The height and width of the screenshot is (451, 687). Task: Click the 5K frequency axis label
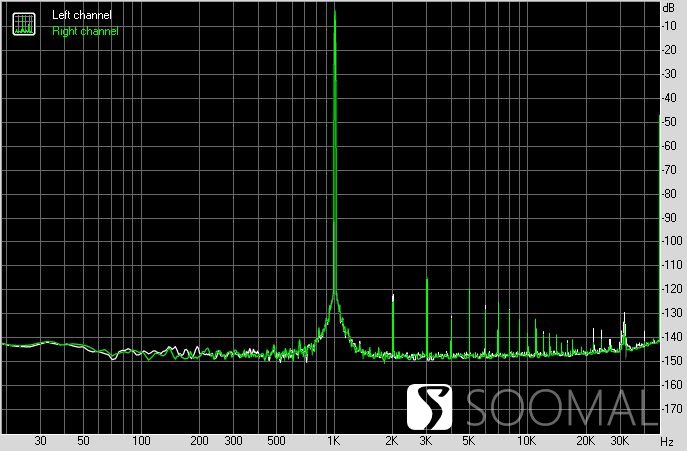coord(468,441)
